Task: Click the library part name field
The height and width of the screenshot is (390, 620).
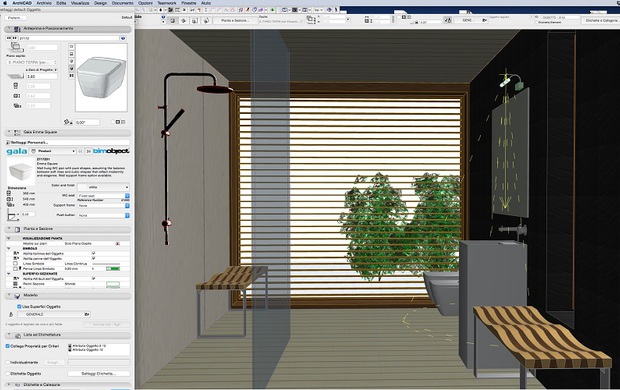Action: pos(69,38)
